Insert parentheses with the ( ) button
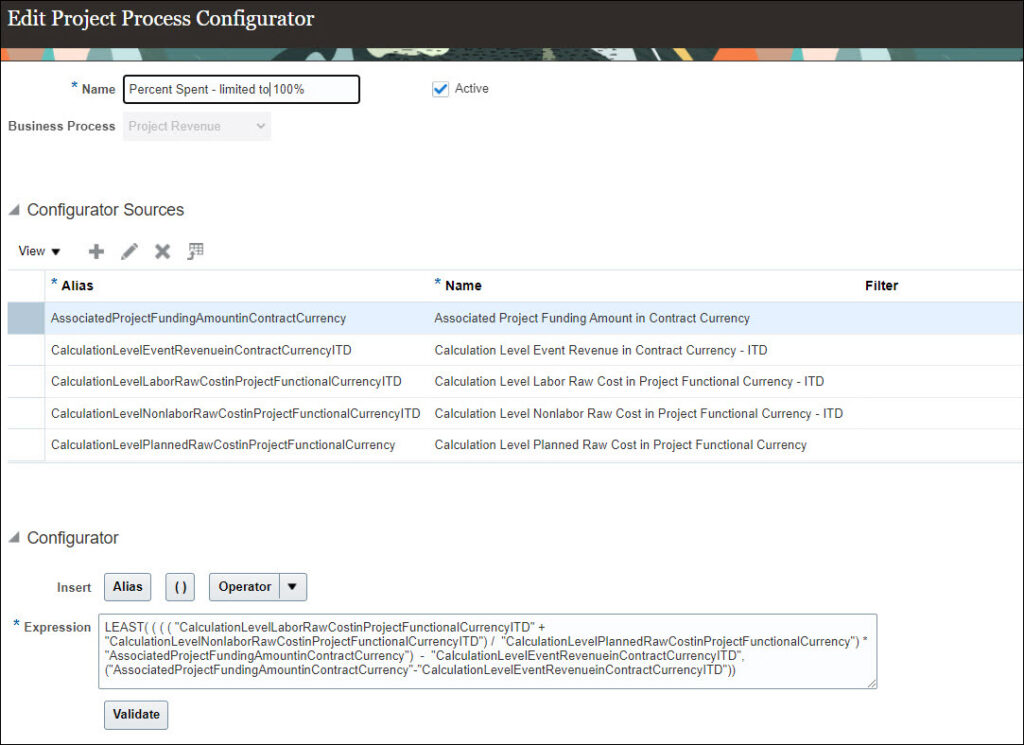The height and width of the screenshot is (745, 1024). [180, 587]
